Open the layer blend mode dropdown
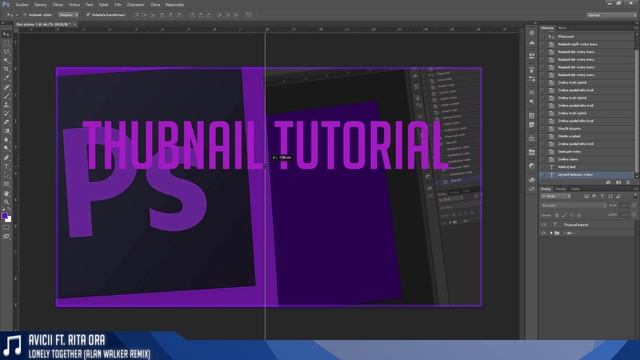 573,206
